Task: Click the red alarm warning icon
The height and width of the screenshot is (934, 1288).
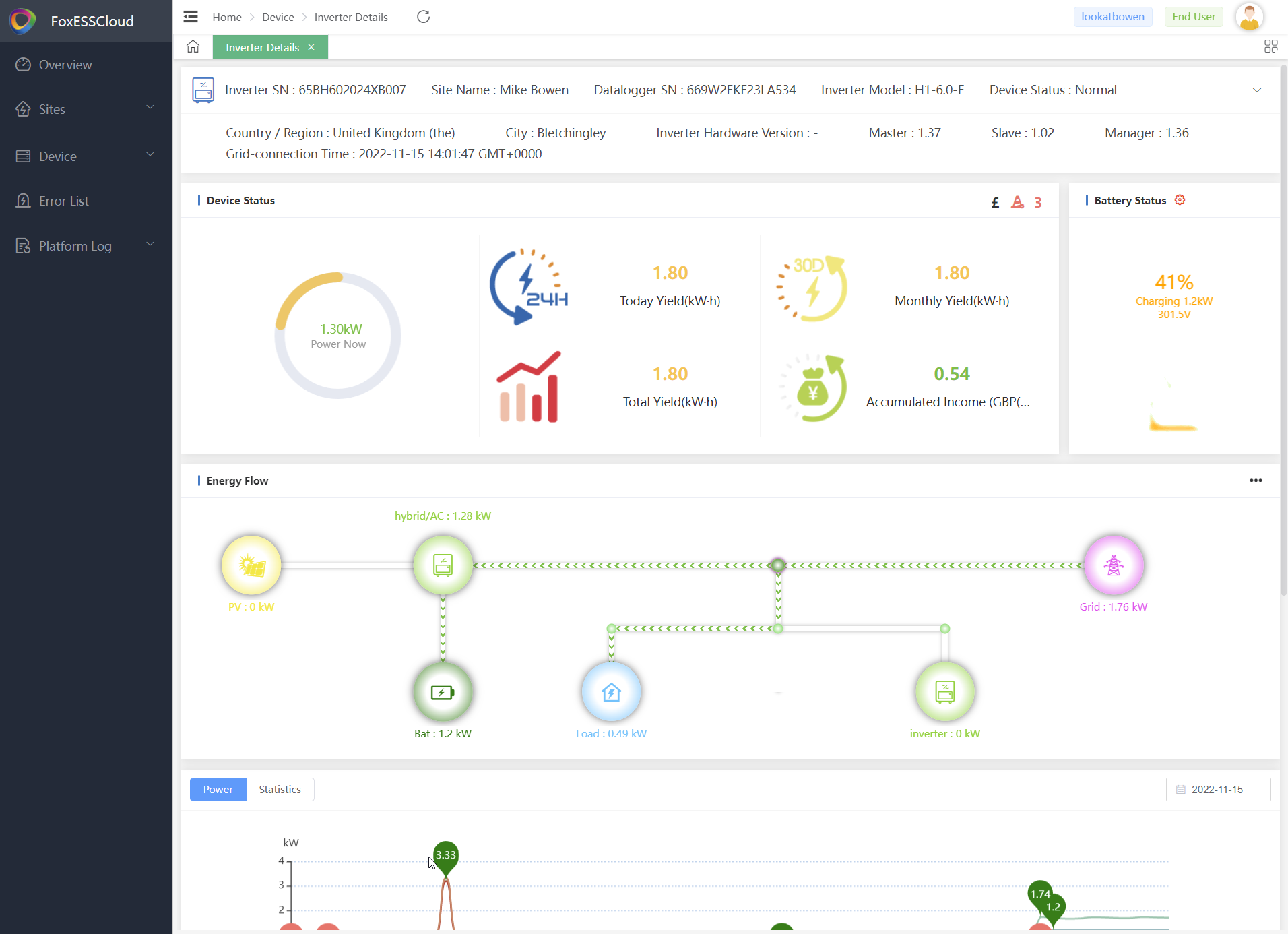Action: (1017, 202)
